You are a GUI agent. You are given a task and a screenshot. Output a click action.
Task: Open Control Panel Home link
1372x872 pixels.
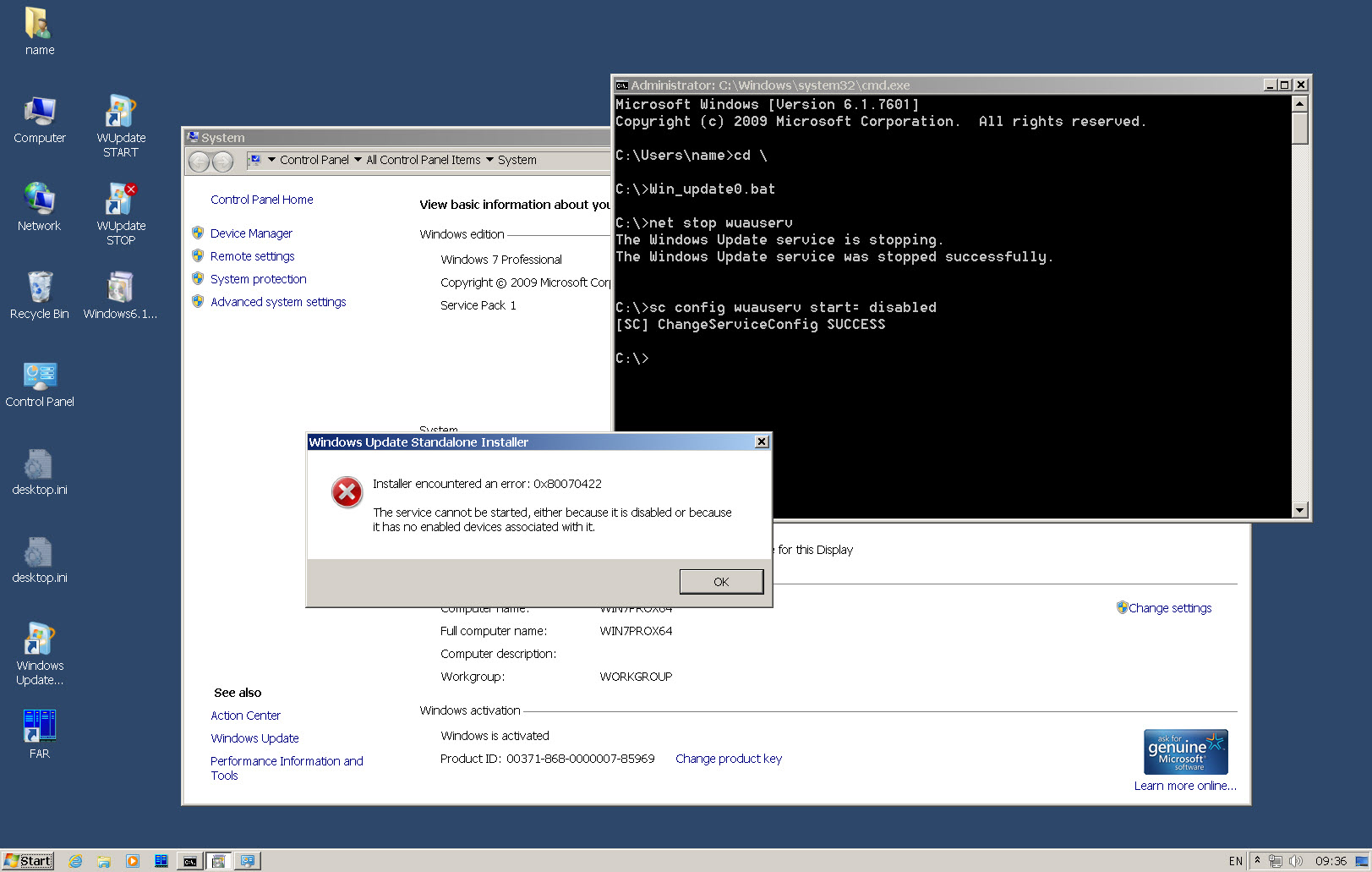[x=261, y=200]
